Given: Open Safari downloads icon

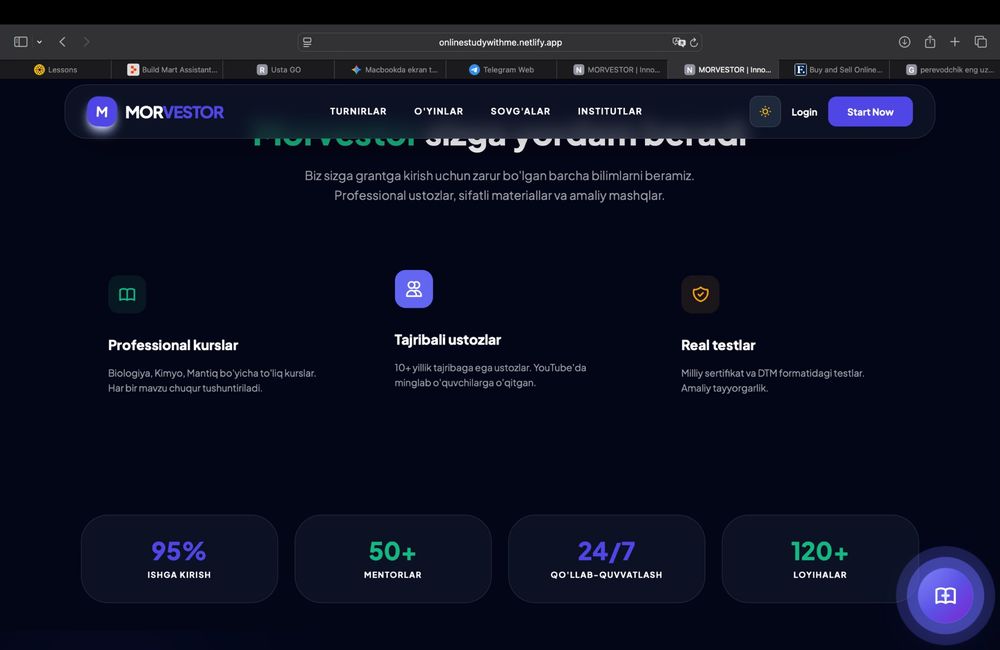Looking at the screenshot, I should [904, 42].
